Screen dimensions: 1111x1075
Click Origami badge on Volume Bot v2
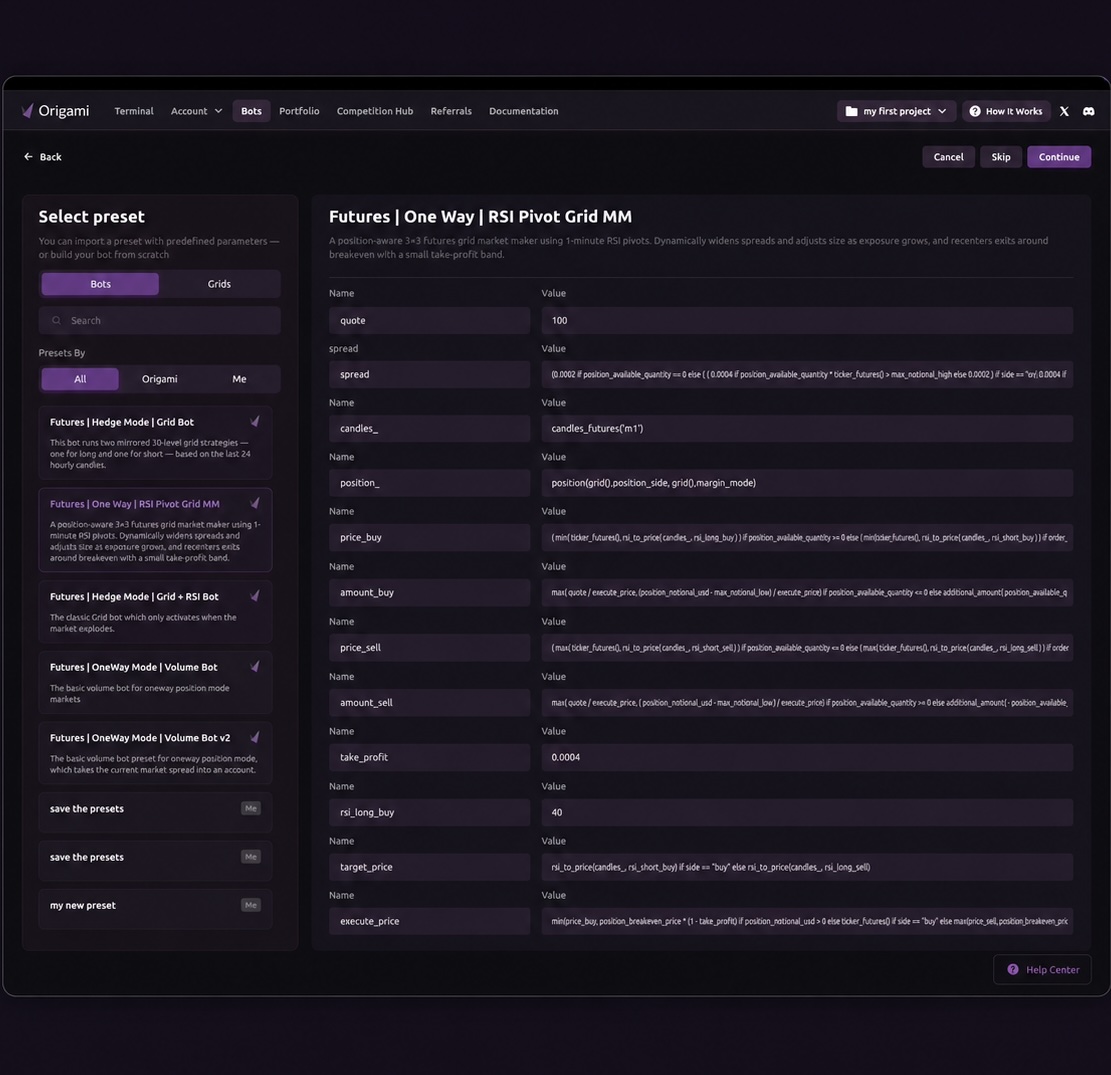(255, 738)
